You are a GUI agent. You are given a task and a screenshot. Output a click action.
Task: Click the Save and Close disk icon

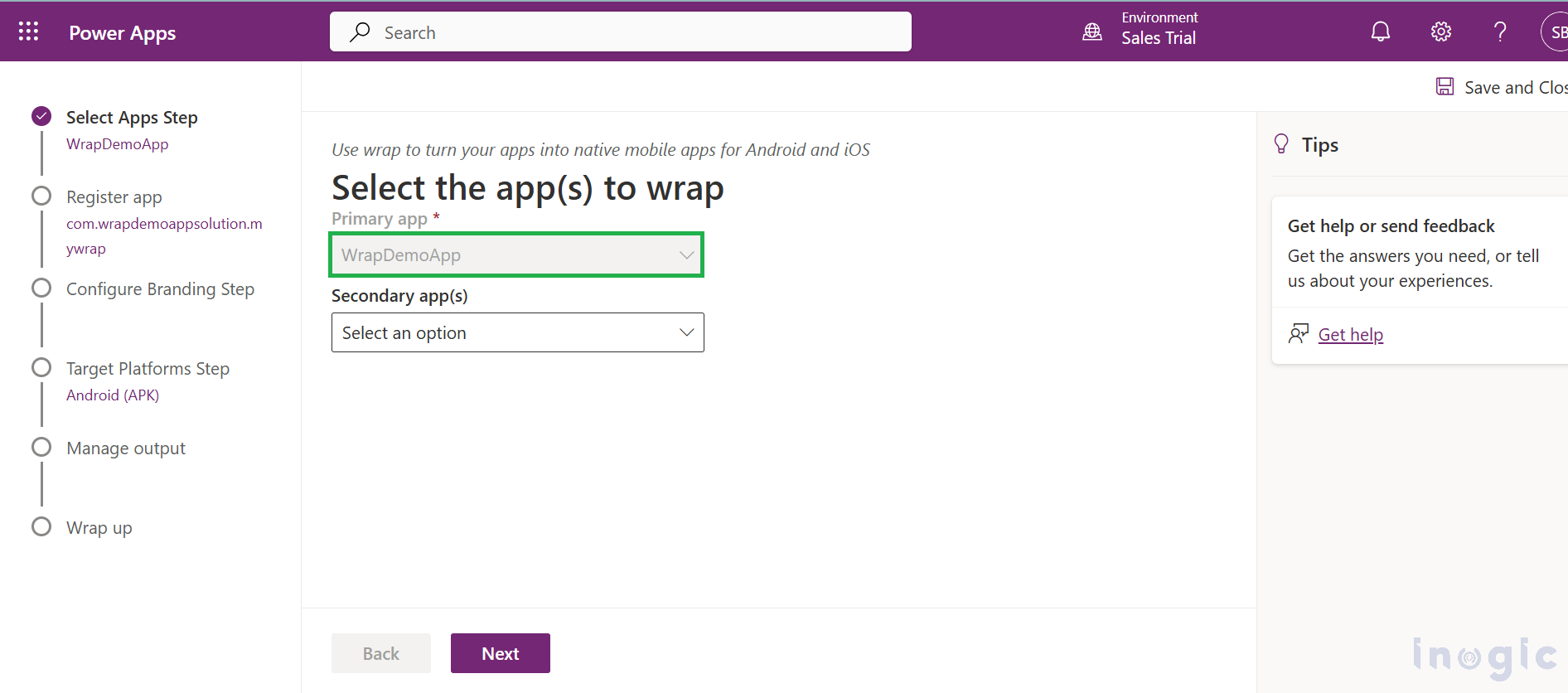[x=1445, y=86]
